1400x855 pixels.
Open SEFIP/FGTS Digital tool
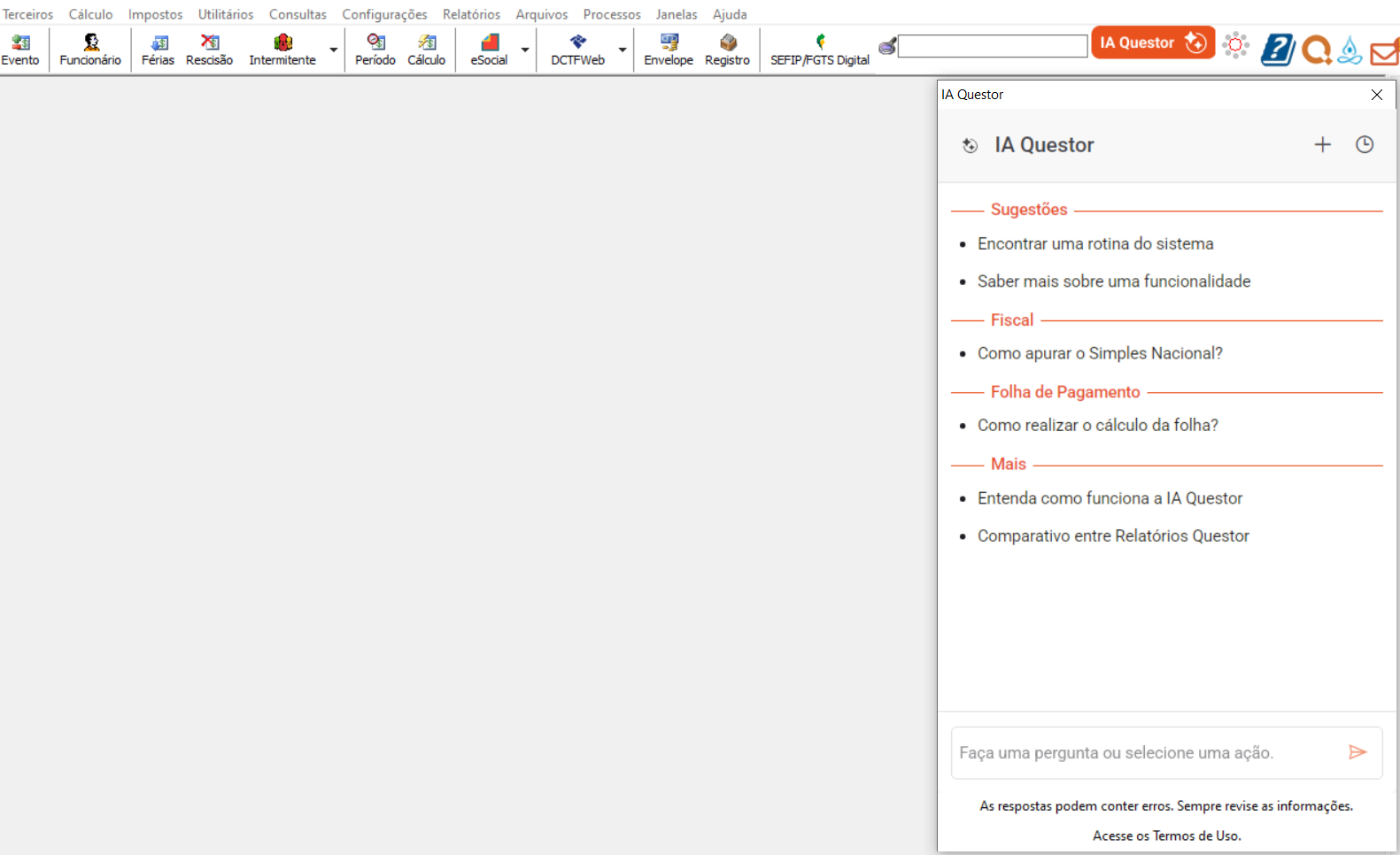pyautogui.click(x=819, y=50)
